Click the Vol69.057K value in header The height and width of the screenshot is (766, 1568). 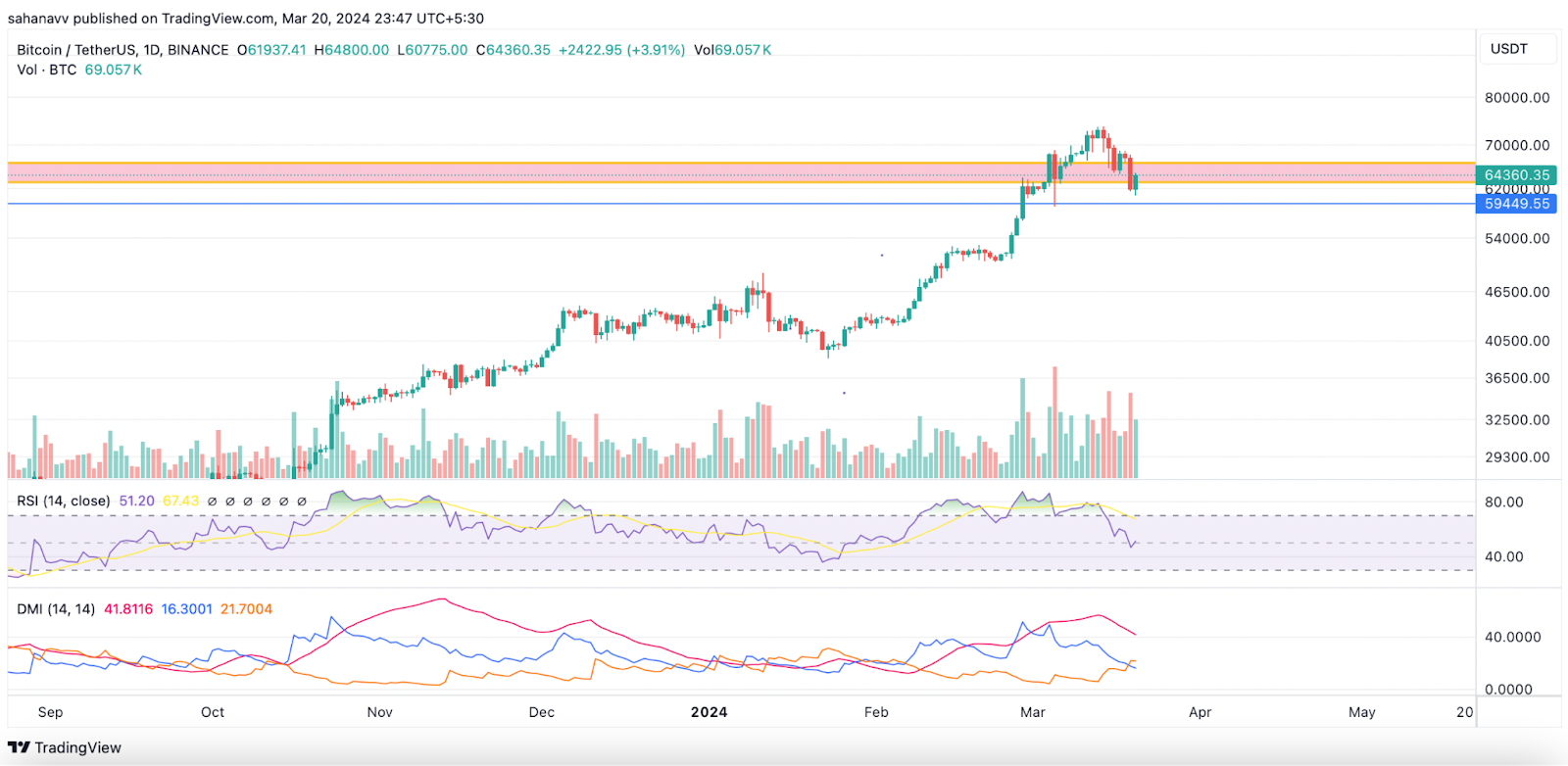(733, 50)
